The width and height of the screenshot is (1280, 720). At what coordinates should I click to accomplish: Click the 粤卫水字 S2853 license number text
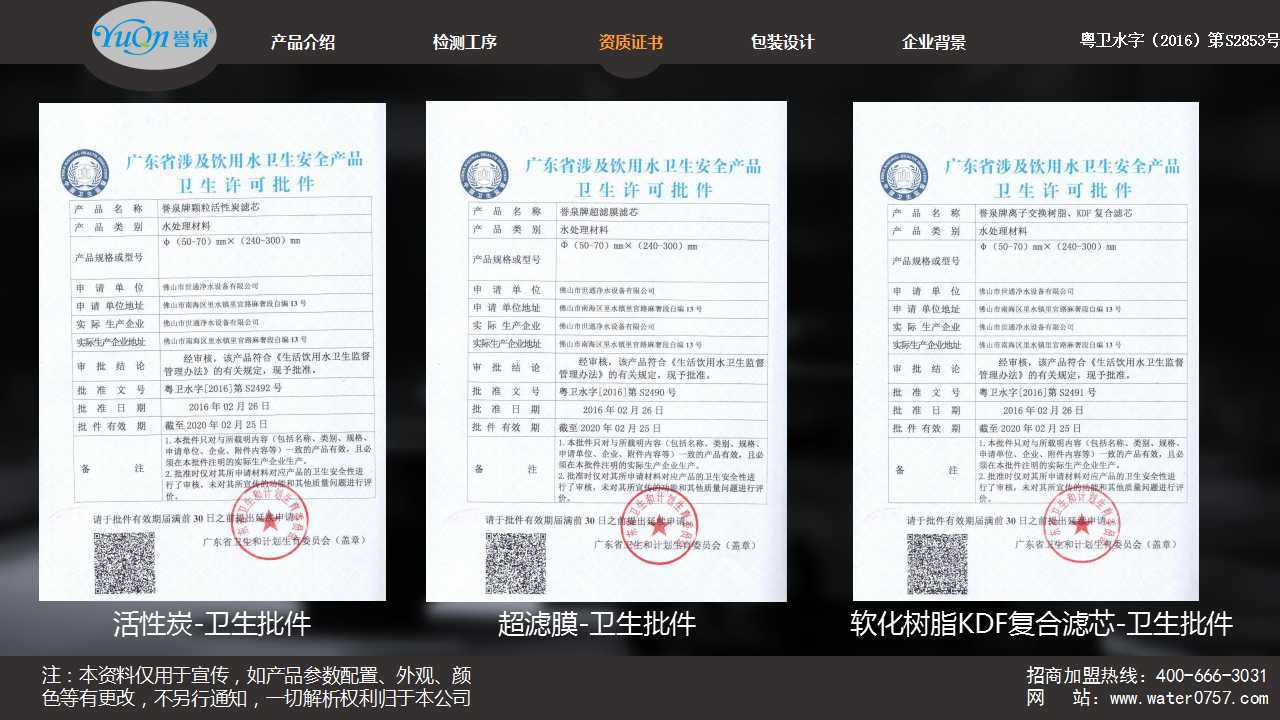point(1179,40)
